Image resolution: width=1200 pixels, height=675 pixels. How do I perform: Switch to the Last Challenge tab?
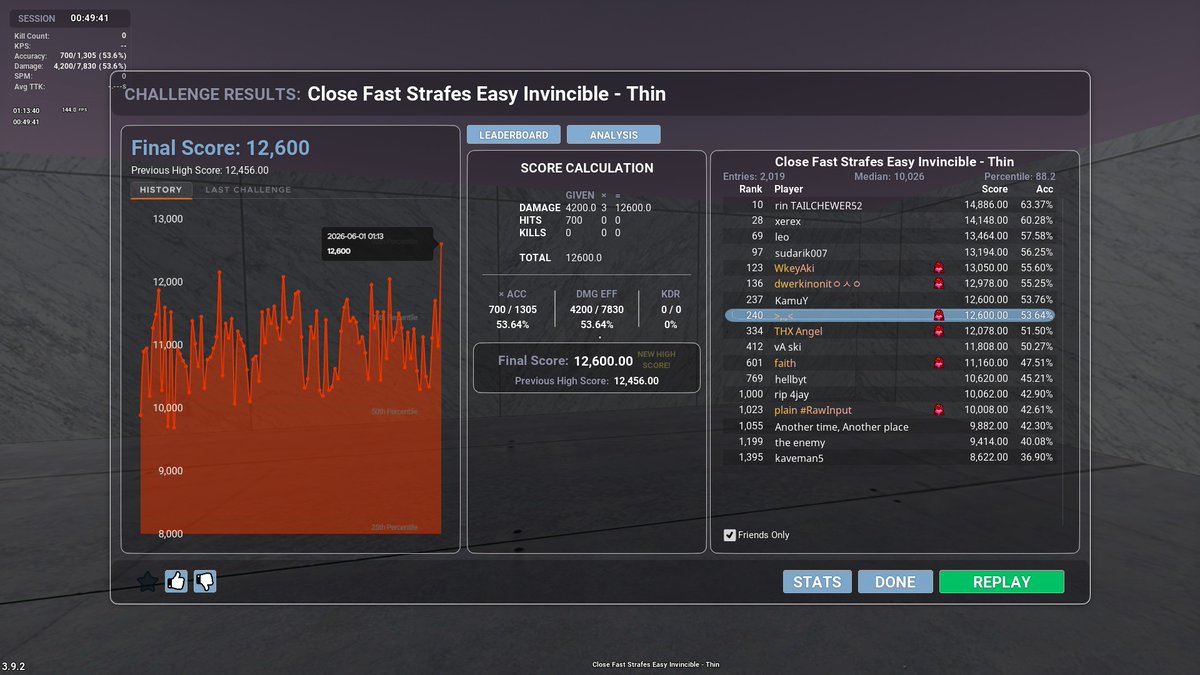click(248, 189)
